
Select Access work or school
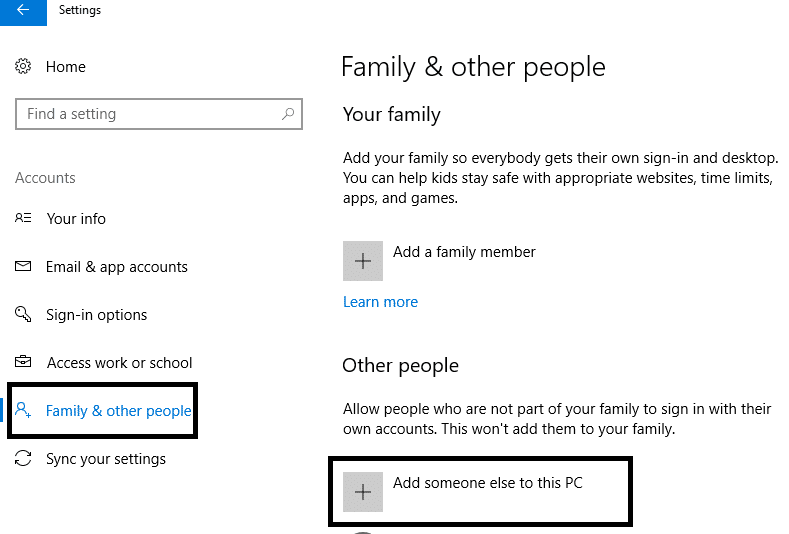pos(119,363)
